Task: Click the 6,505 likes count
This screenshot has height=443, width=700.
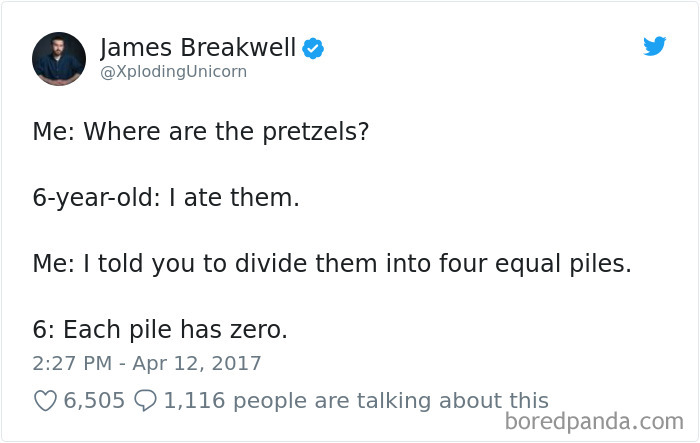Action: point(94,401)
